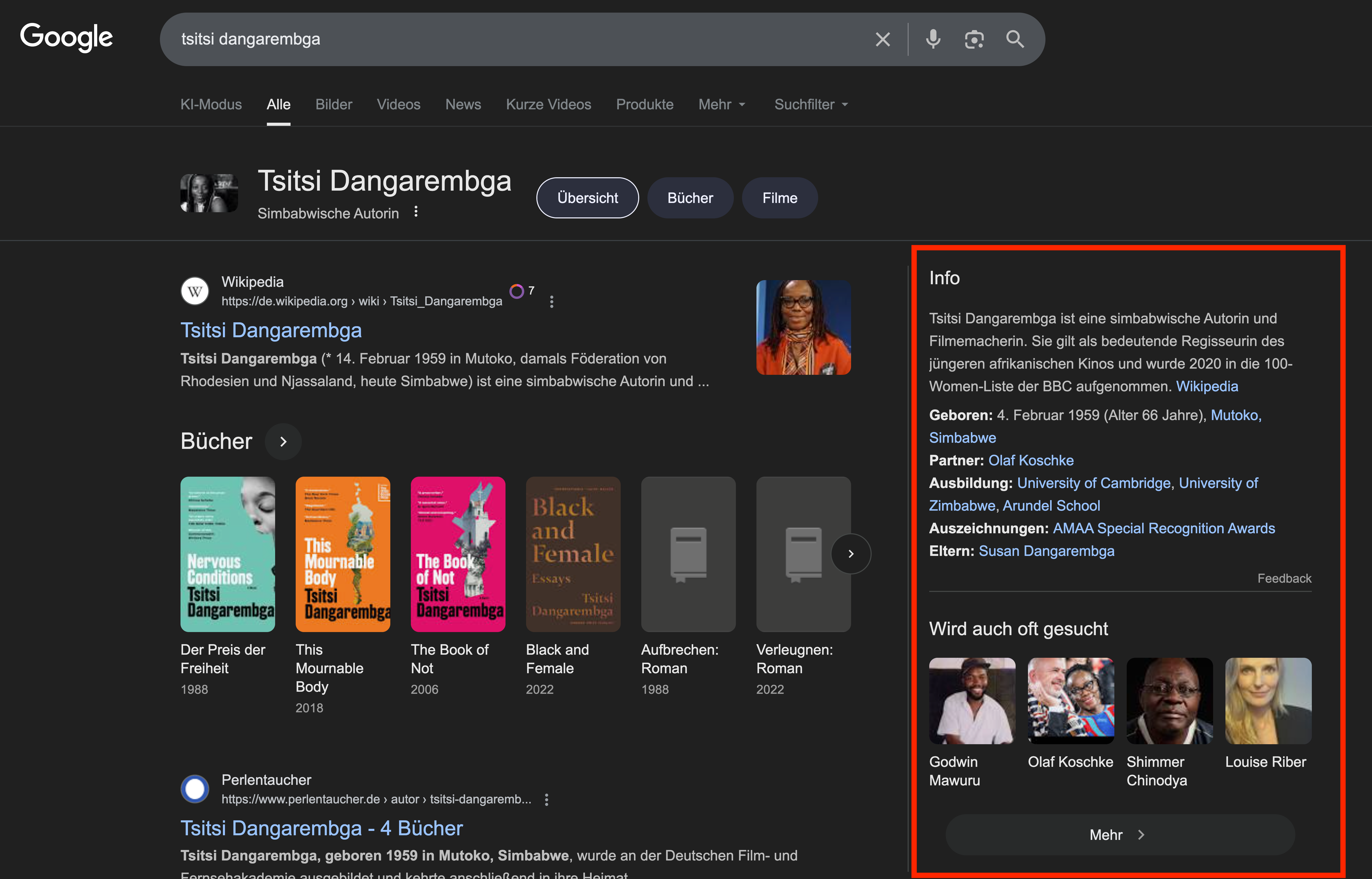Switch to the Bilder tab
Screen dimensions: 1372x879
pos(334,104)
